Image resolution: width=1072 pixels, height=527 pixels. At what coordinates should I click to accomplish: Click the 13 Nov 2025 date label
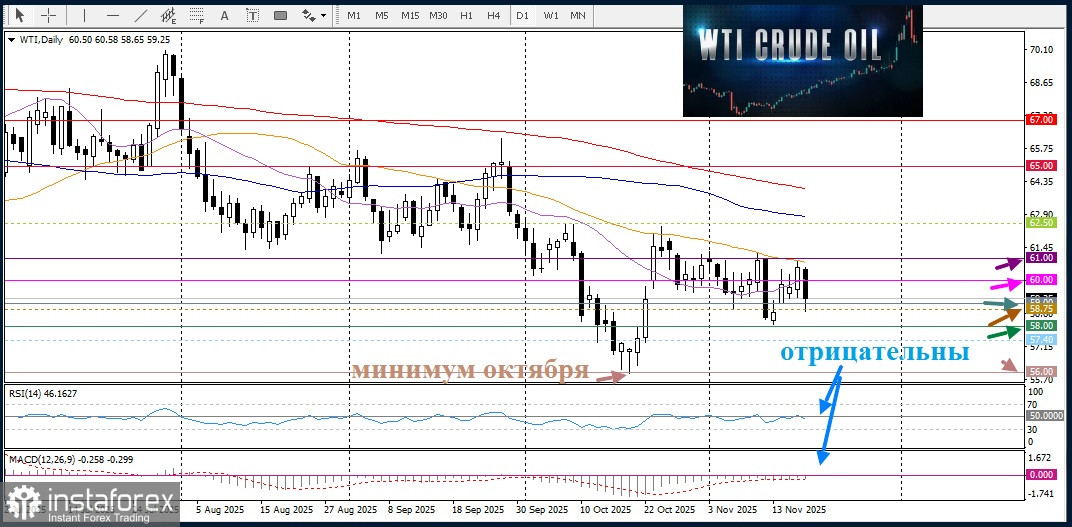pyautogui.click(x=799, y=510)
